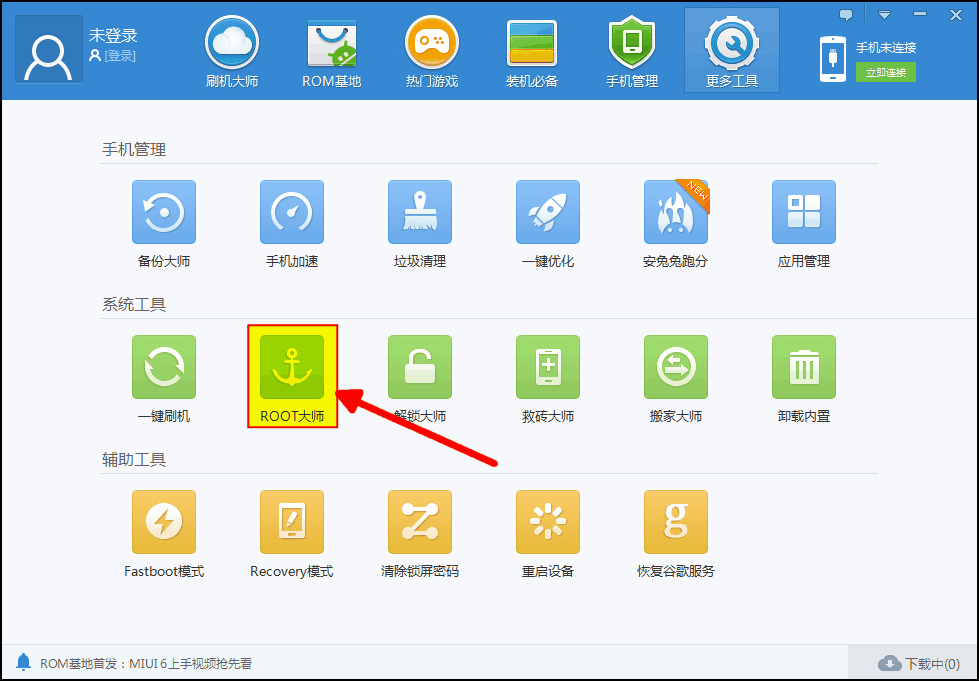Screen dimensions: 979x681
Task: Run 一键优化 rocket optimizer
Action: [548, 212]
